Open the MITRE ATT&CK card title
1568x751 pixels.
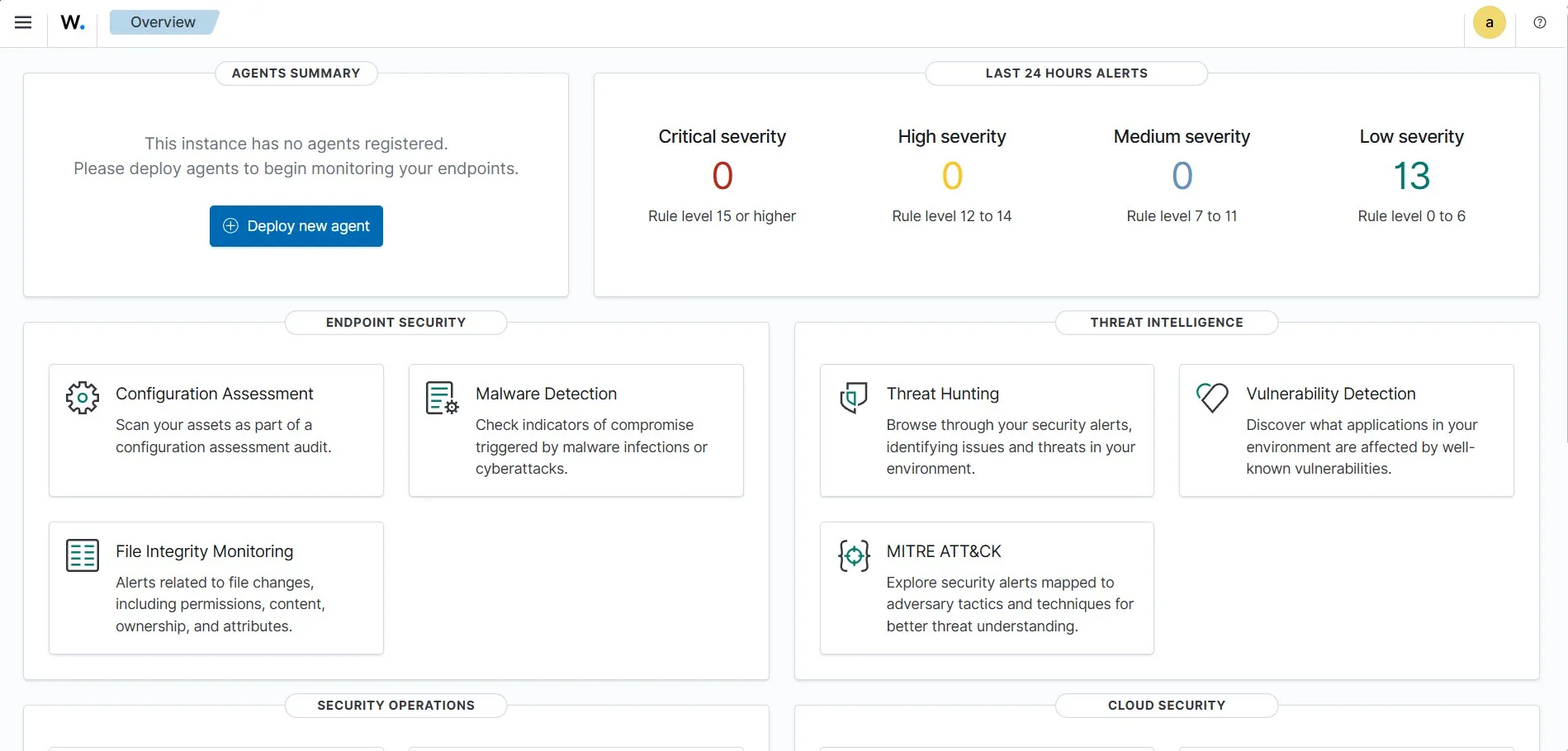pyautogui.click(x=943, y=551)
